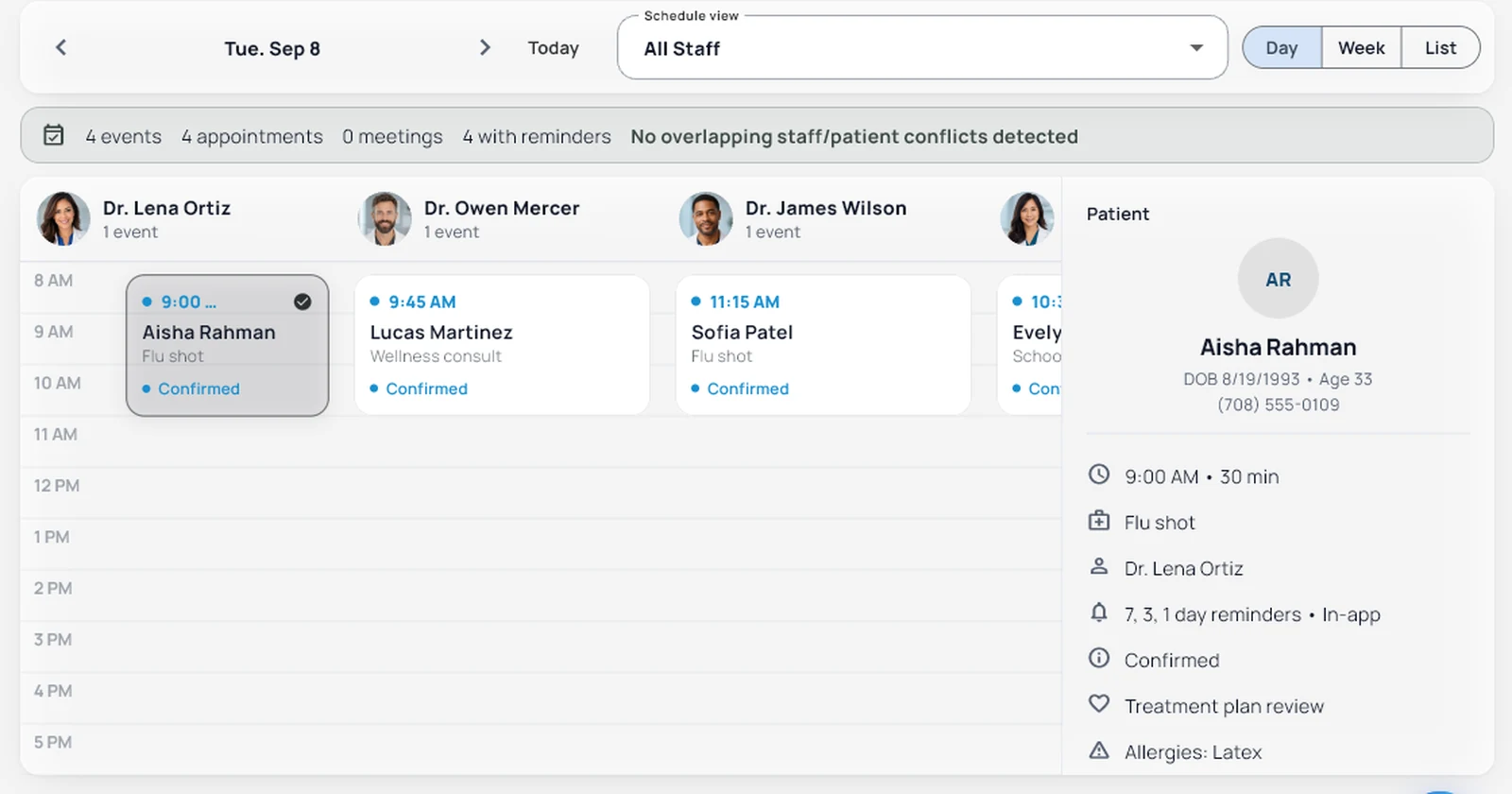1512x794 pixels.
Task: Click the warning icon beside Allergies
Action: [1098, 751]
